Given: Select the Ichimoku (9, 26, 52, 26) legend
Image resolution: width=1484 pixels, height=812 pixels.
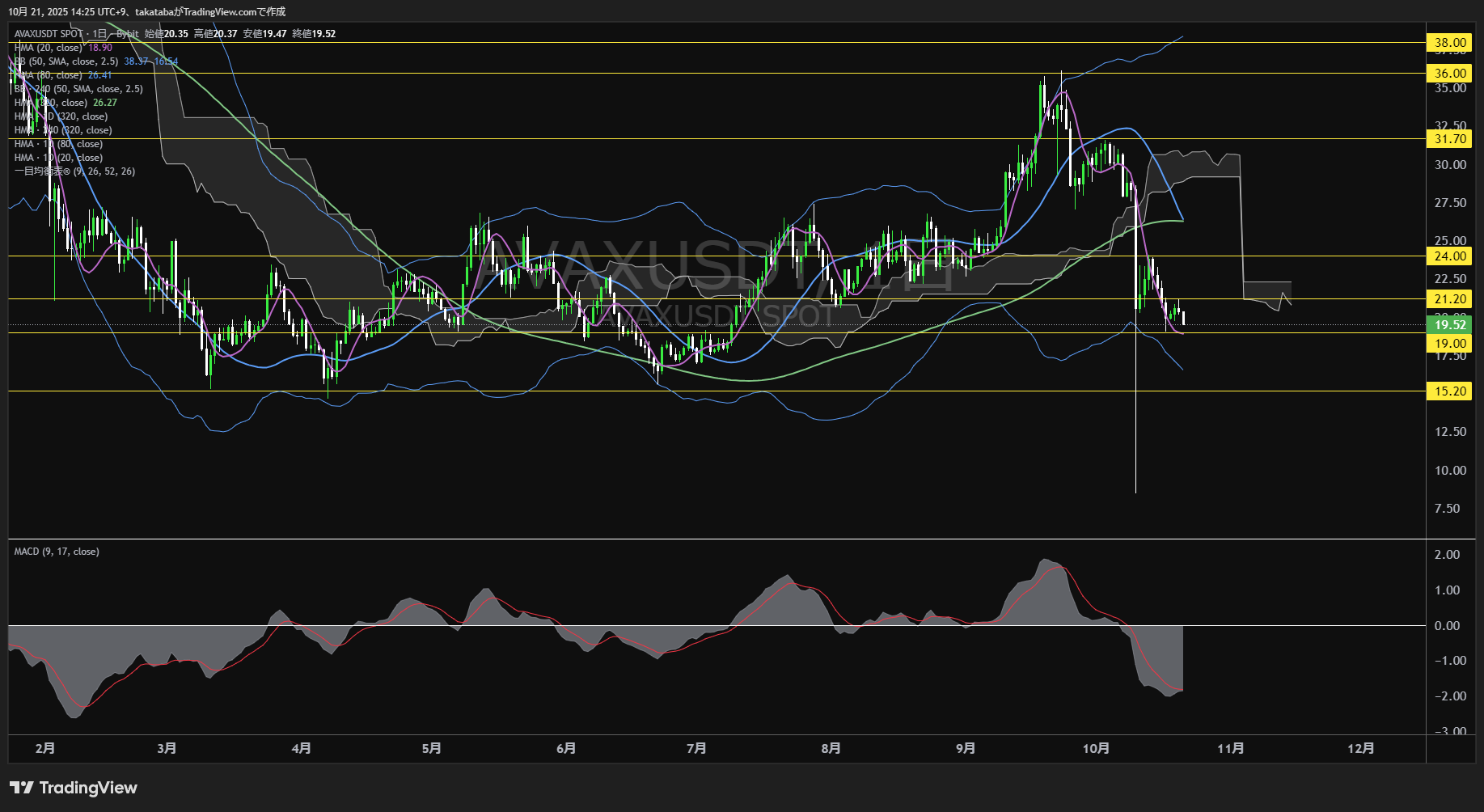Looking at the screenshot, I should point(74,171).
